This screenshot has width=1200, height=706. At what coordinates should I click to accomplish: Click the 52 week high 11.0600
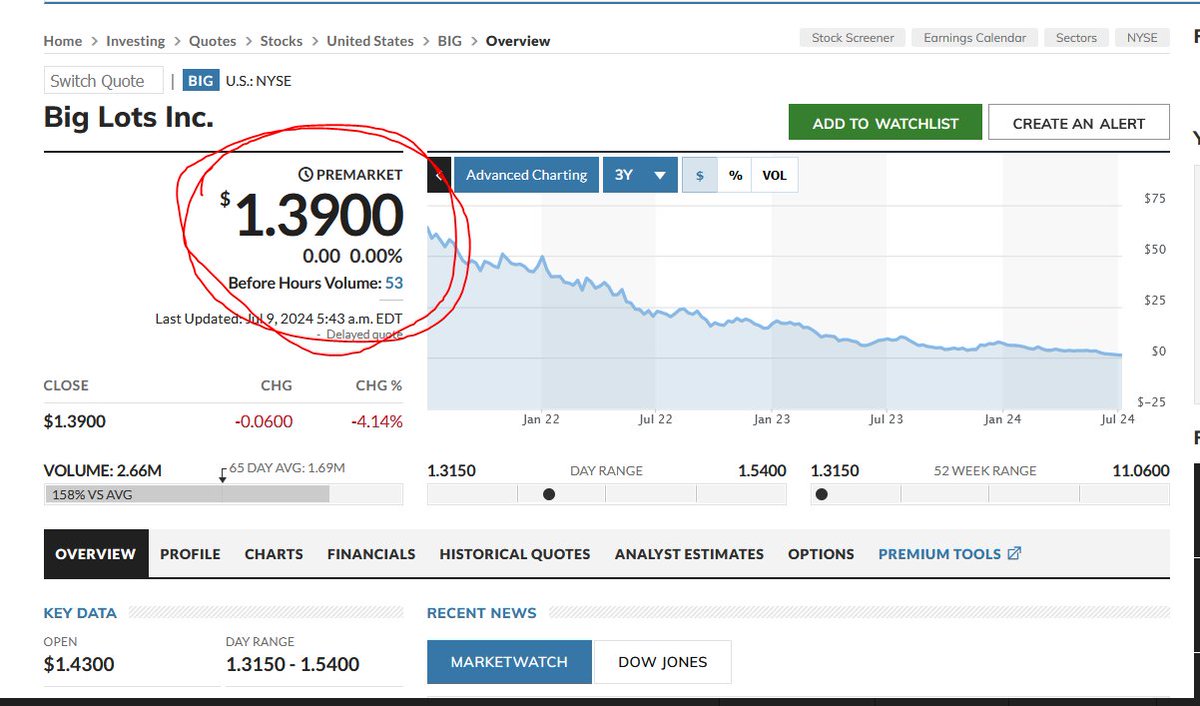[1141, 470]
